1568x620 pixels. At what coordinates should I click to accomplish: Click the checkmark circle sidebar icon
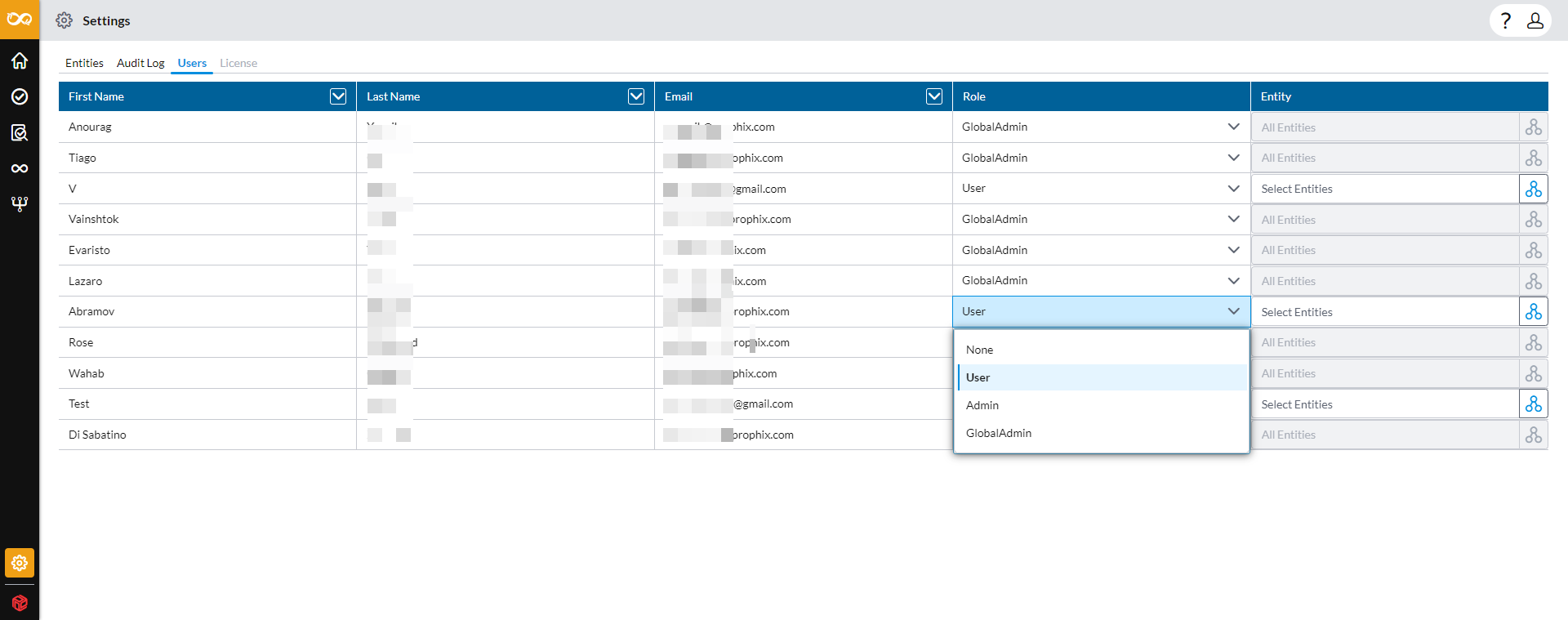[x=20, y=96]
